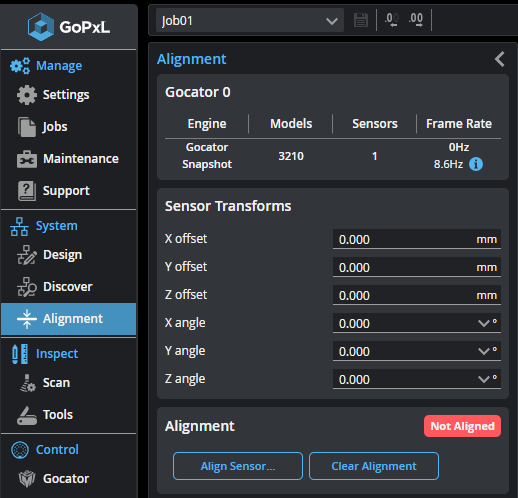Click the Discover network search icon
This screenshot has width=518, height=498.
coord(27,287)
